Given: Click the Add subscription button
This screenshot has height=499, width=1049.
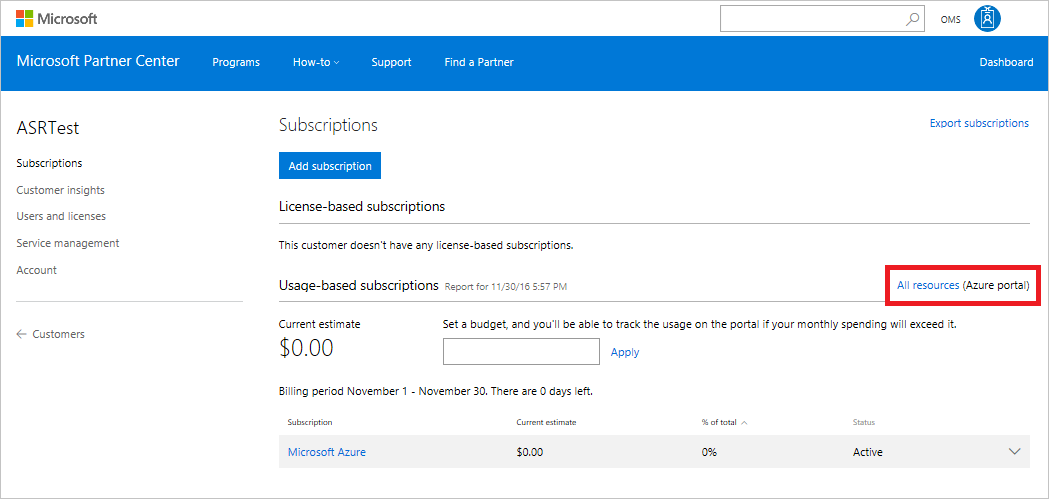Looking at the screenshot, I should click(x=330, y=166).
